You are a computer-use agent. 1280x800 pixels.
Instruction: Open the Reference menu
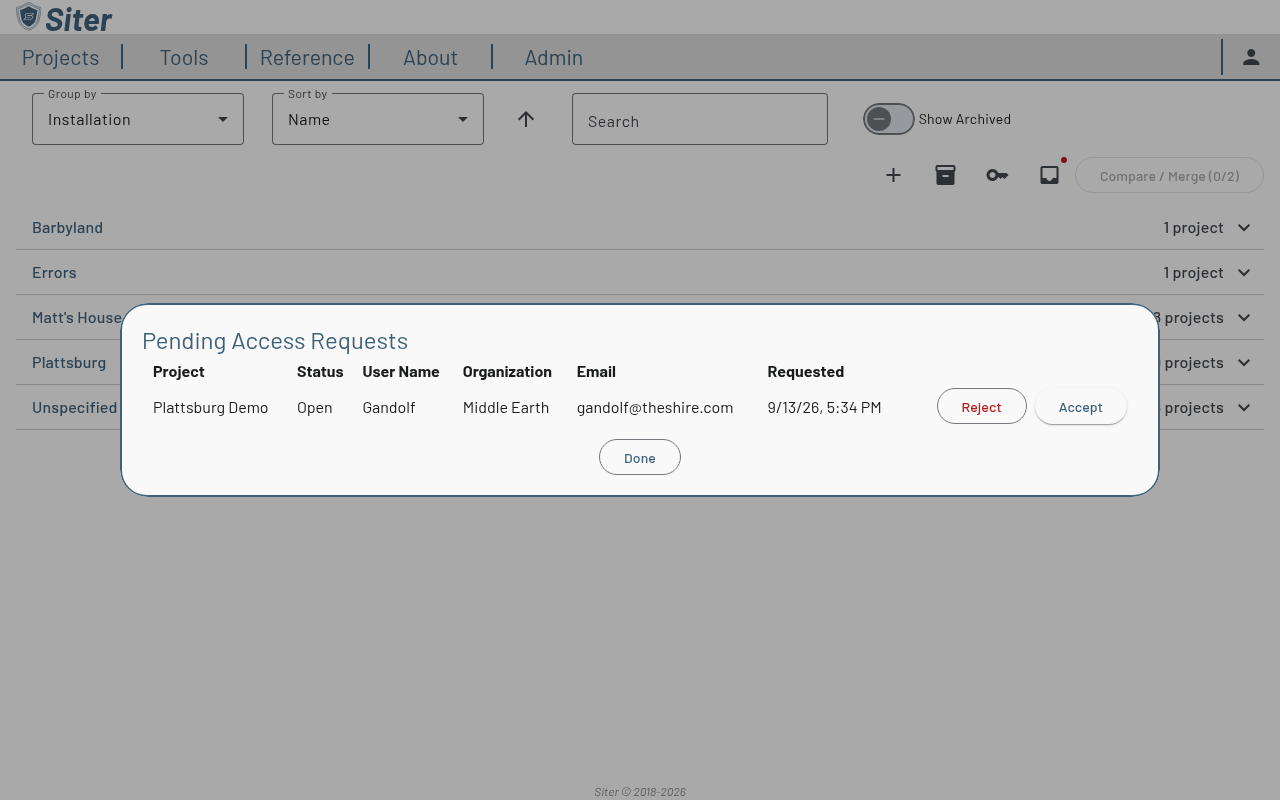307,57
